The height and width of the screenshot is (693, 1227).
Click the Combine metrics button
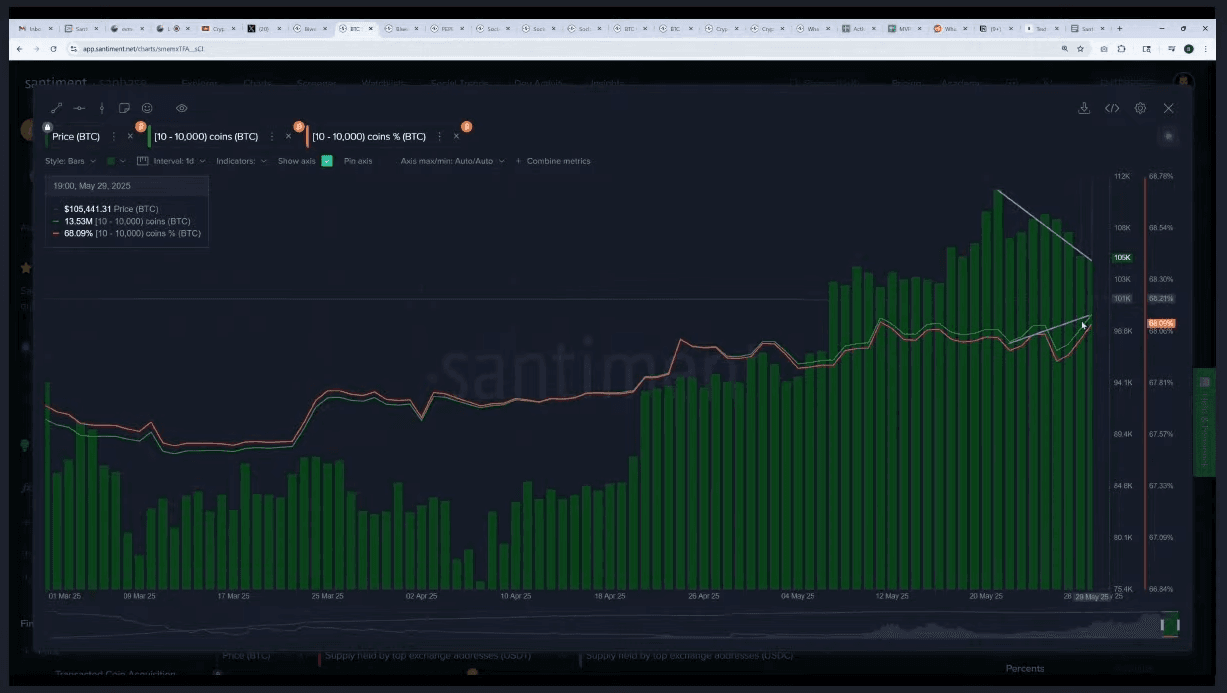click(x=553, y=161)
